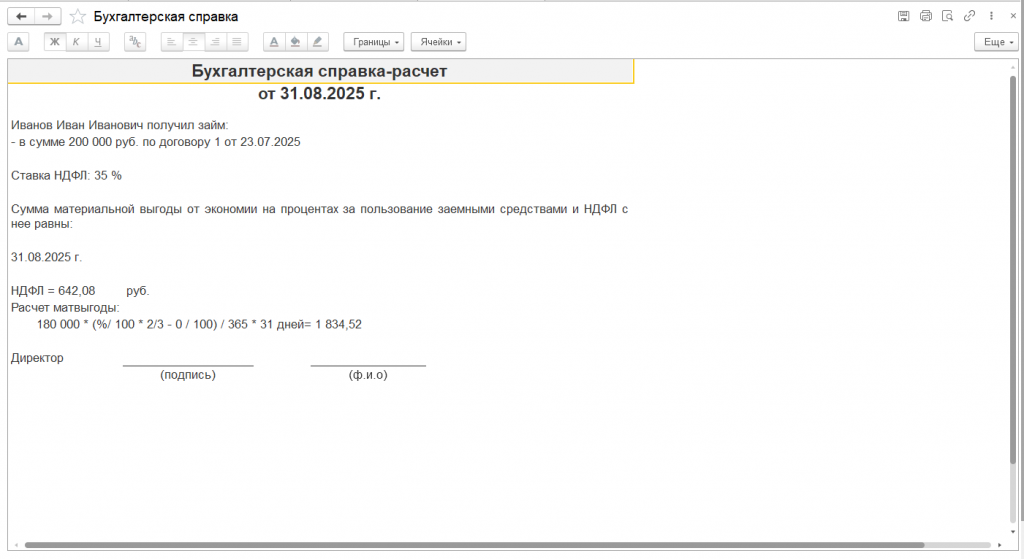Select the line with "200 000 руб. по договору"

(x=156, y=142)
